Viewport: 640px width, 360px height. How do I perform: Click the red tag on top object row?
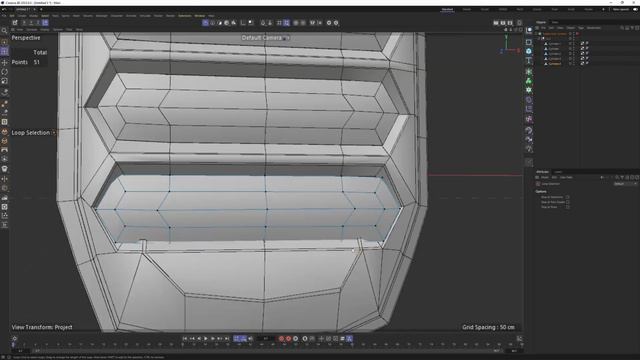(x=577, y=34)
